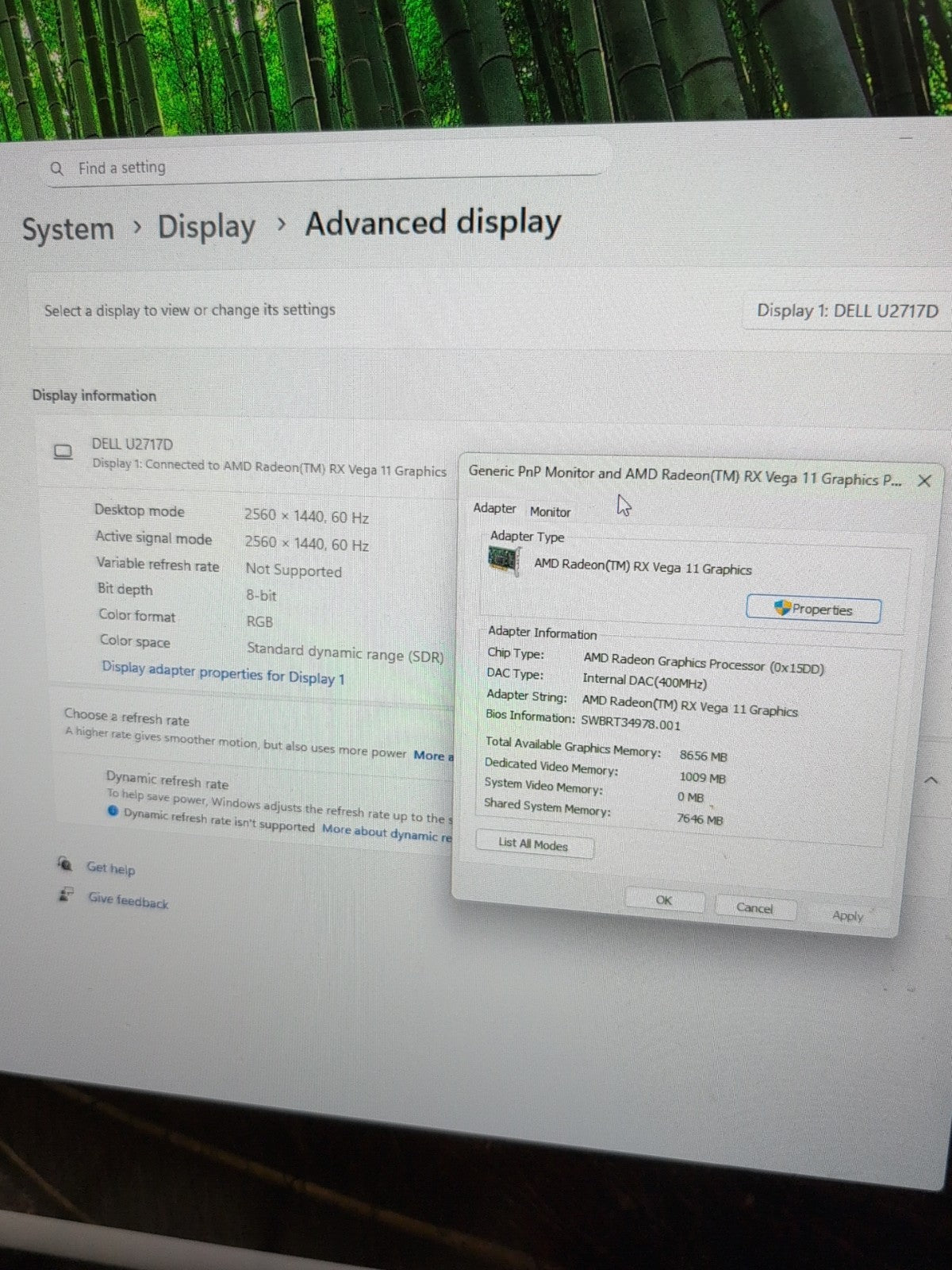
Task: Collapse the refresh rate section chevron
Action: click(x=931, y=781)
